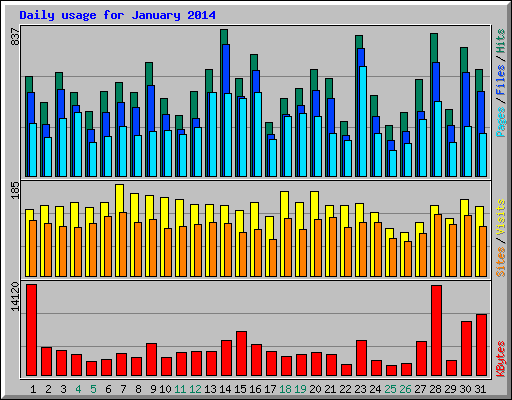
Task: Click the orange 'Sites' legend label
Action: tap(501, 262)
